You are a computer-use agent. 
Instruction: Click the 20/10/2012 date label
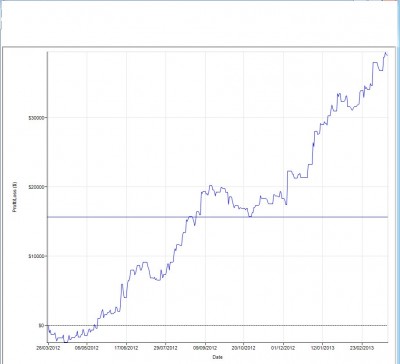[244, 348]
